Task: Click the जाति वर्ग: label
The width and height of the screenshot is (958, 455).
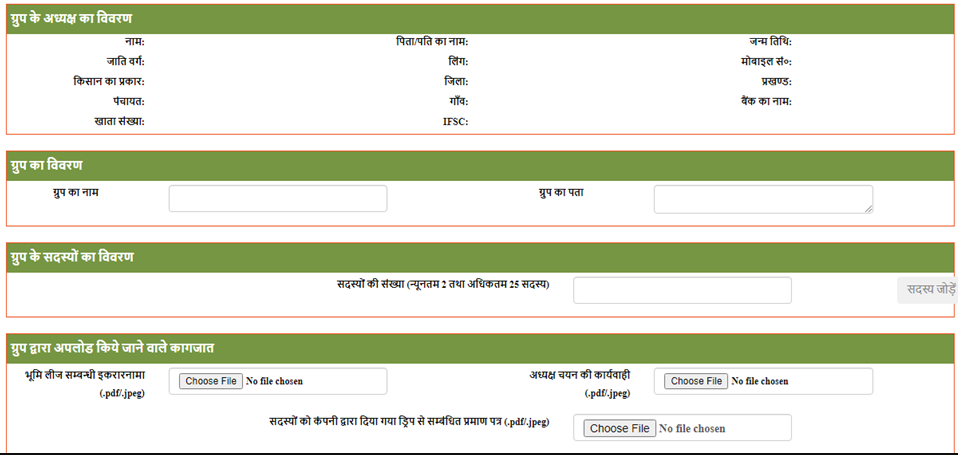Action: pyautogui.click(x=125, y=62)
